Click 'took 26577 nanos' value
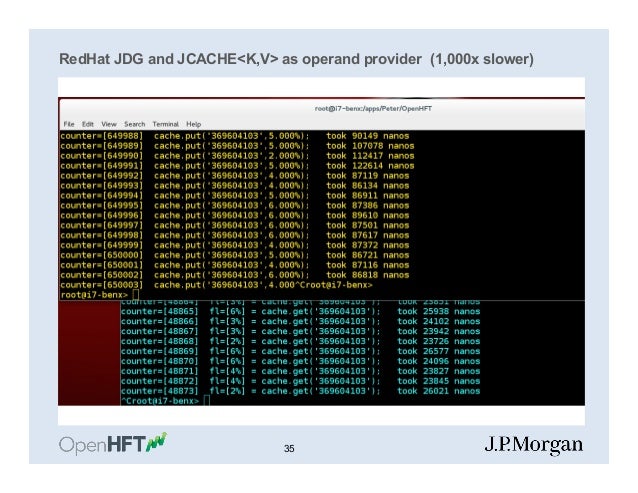Image resolution: width=638 pixels, height=493 pixels. click(439, 351)
